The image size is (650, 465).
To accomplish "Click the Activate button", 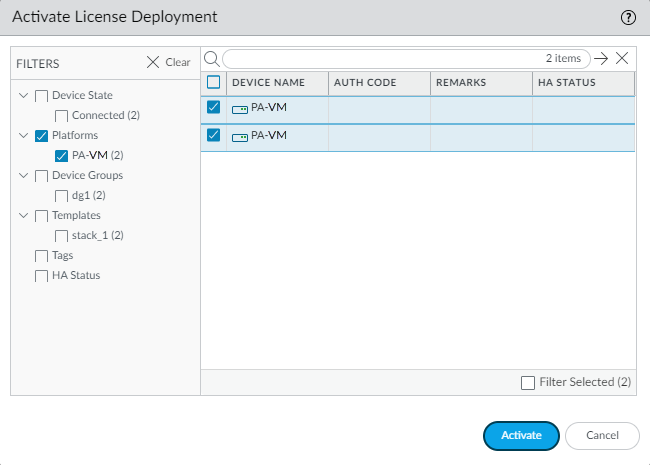I will (x=521, y=435).
